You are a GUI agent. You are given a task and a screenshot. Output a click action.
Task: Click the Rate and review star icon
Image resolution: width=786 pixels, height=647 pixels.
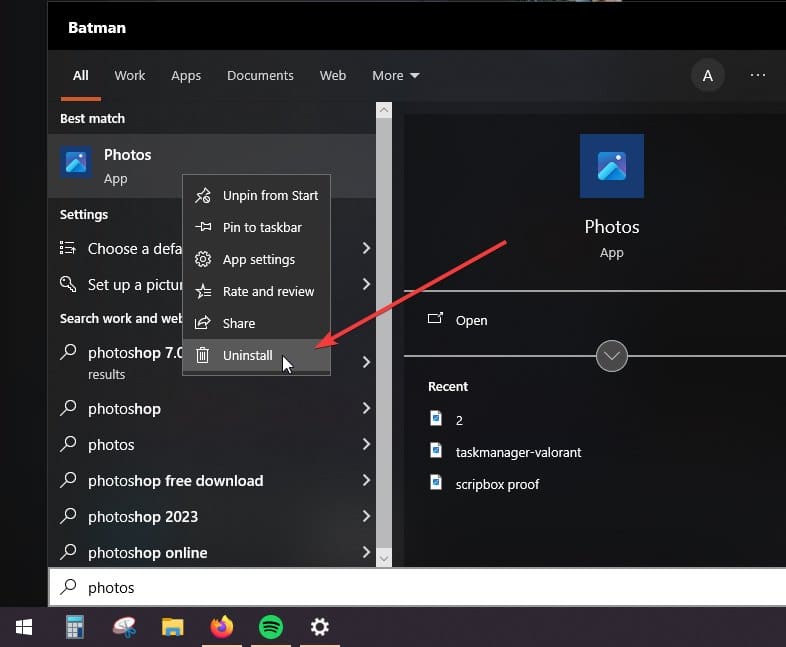(203, 291)
